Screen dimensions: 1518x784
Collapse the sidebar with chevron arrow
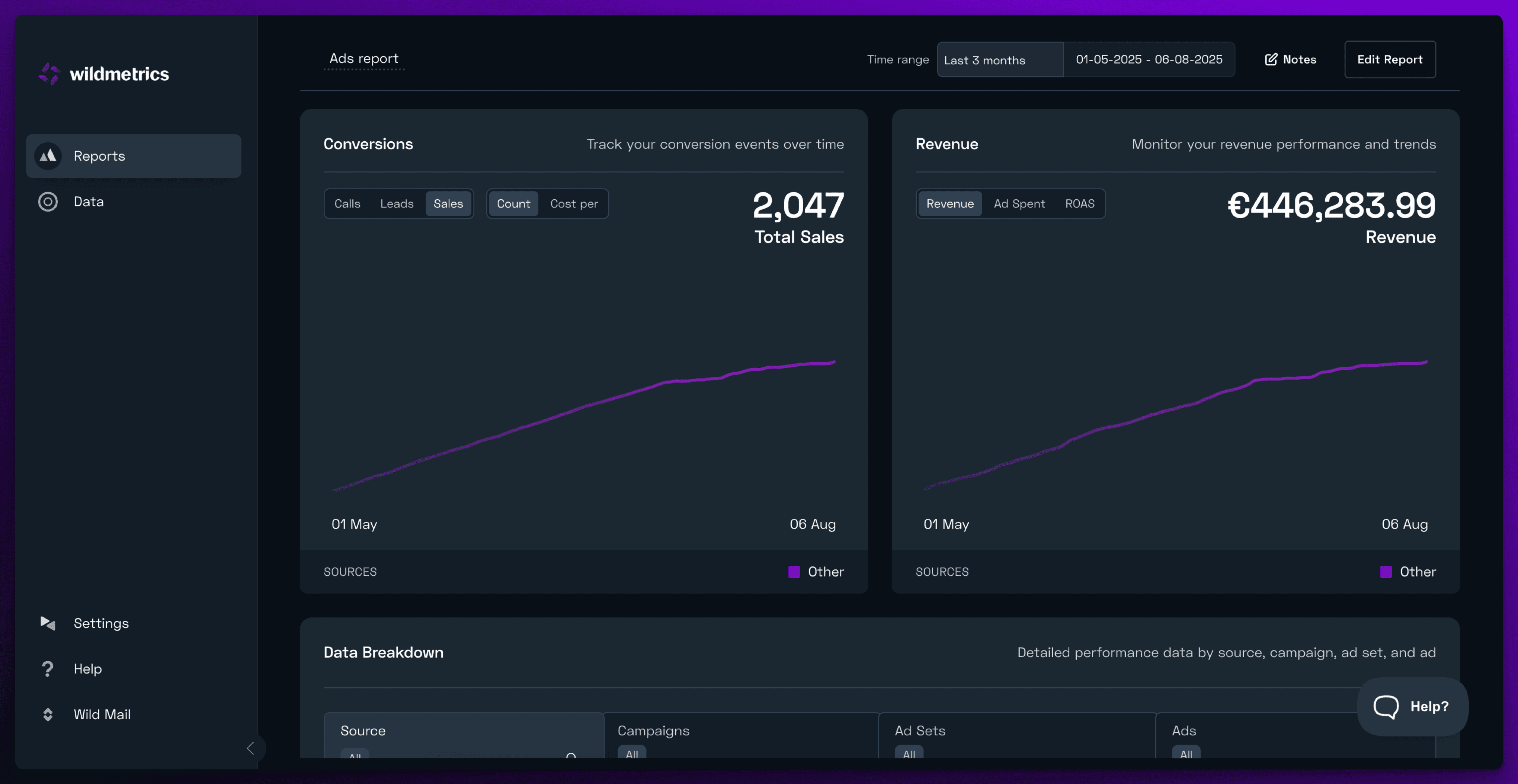[x=250, y=748]
